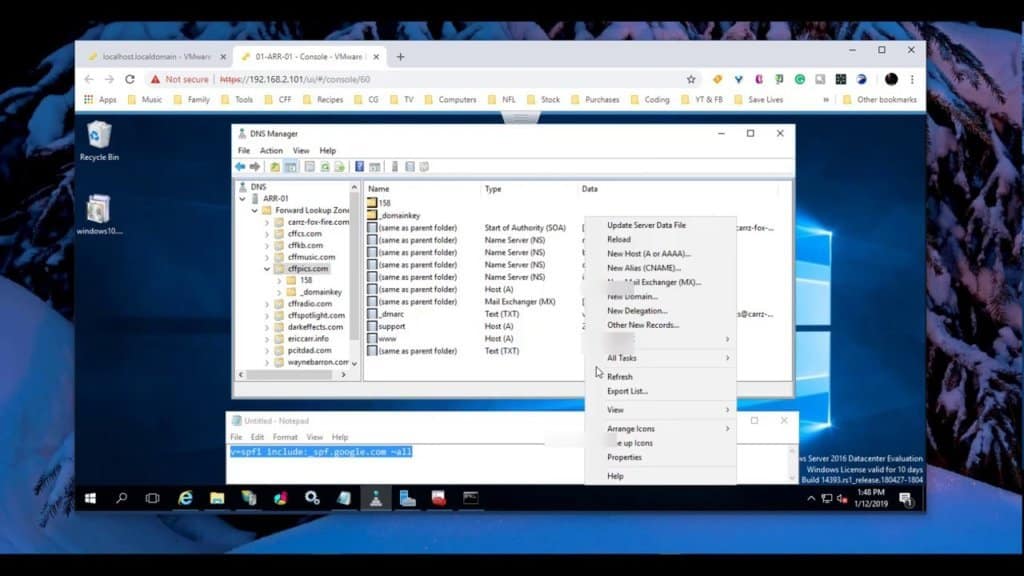Click Reload in the context menu
1024x576 pixels.
click(x=660, y=239)
